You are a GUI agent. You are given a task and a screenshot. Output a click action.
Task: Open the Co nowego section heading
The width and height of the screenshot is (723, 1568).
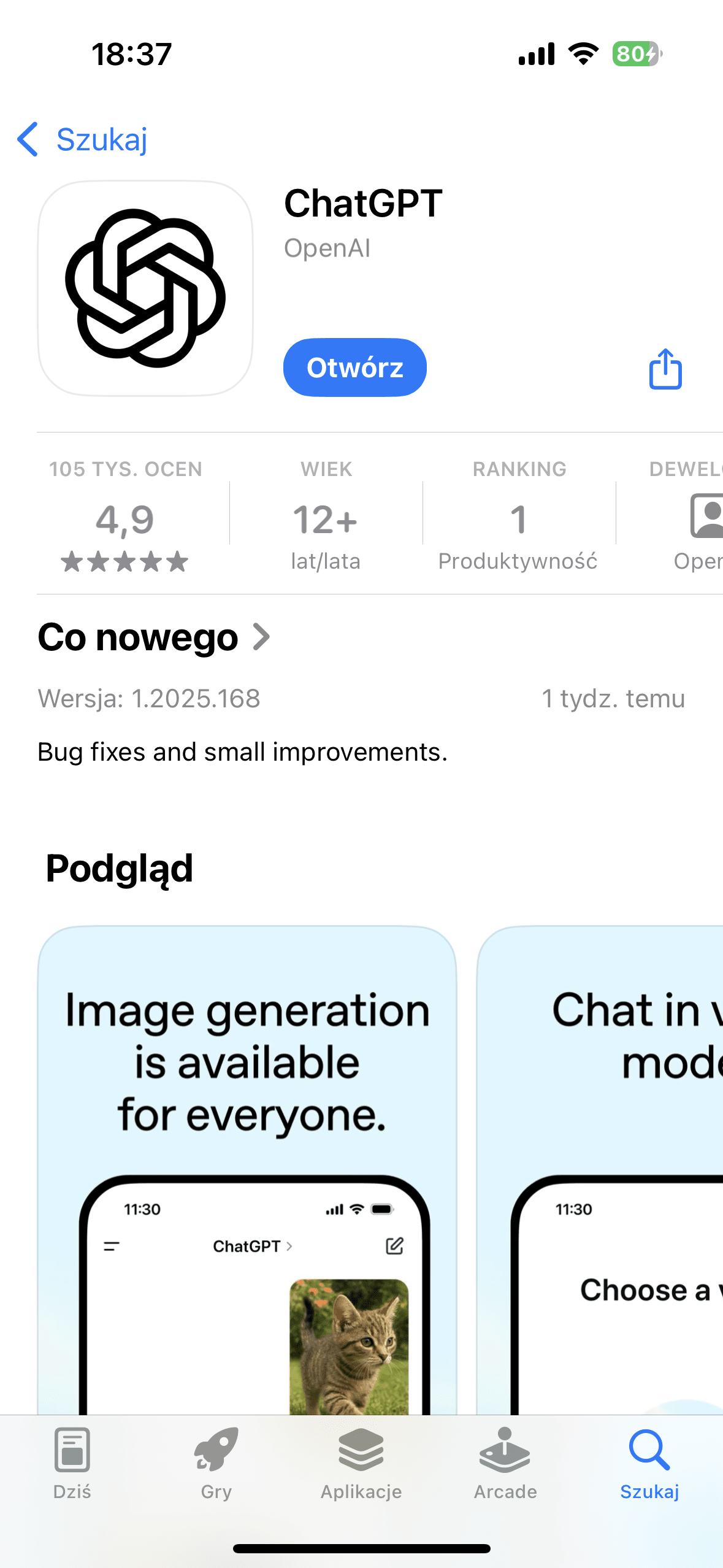138,637
